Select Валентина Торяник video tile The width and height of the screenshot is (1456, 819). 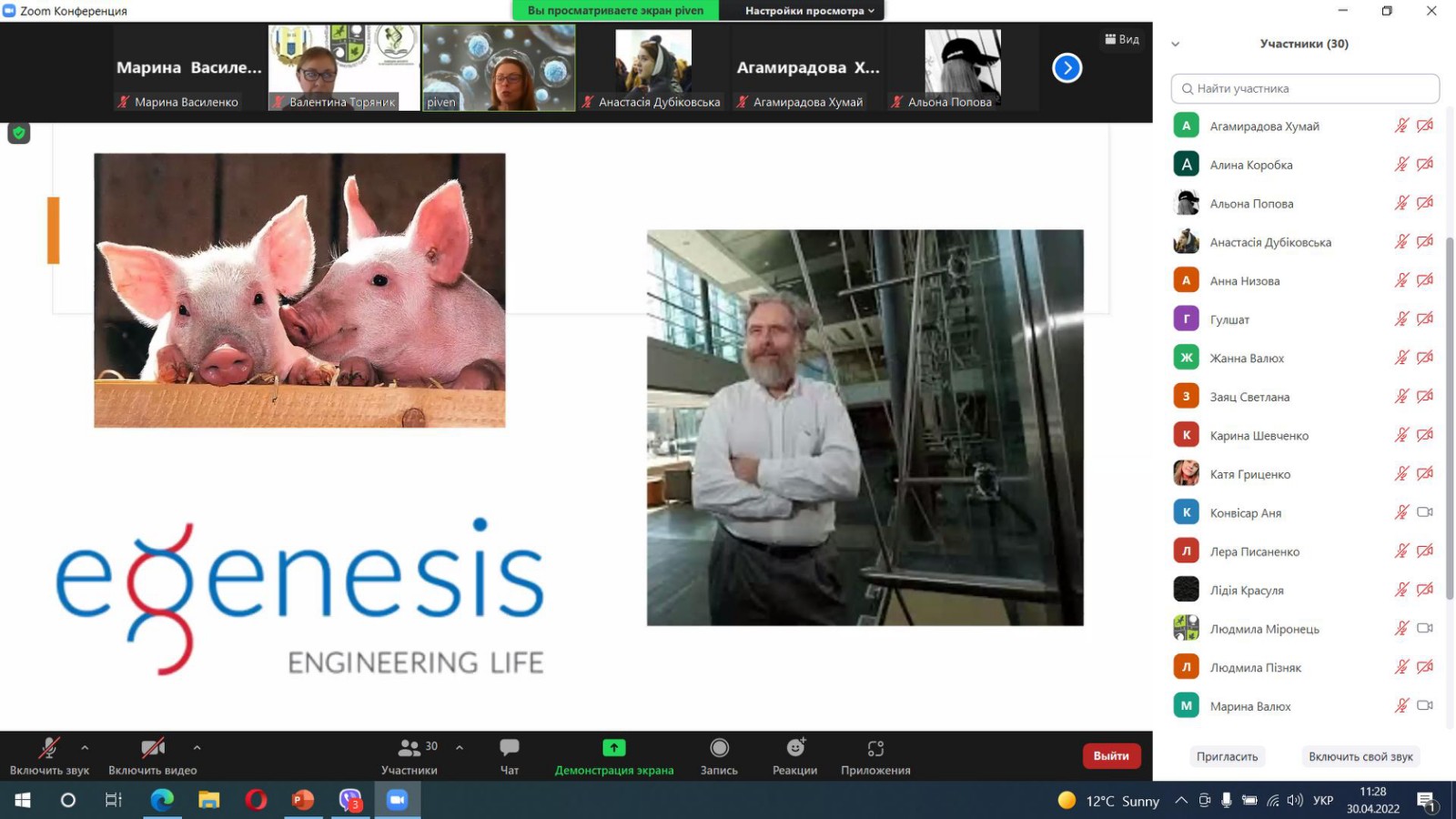pyautogui.click(x=344, y=68)
